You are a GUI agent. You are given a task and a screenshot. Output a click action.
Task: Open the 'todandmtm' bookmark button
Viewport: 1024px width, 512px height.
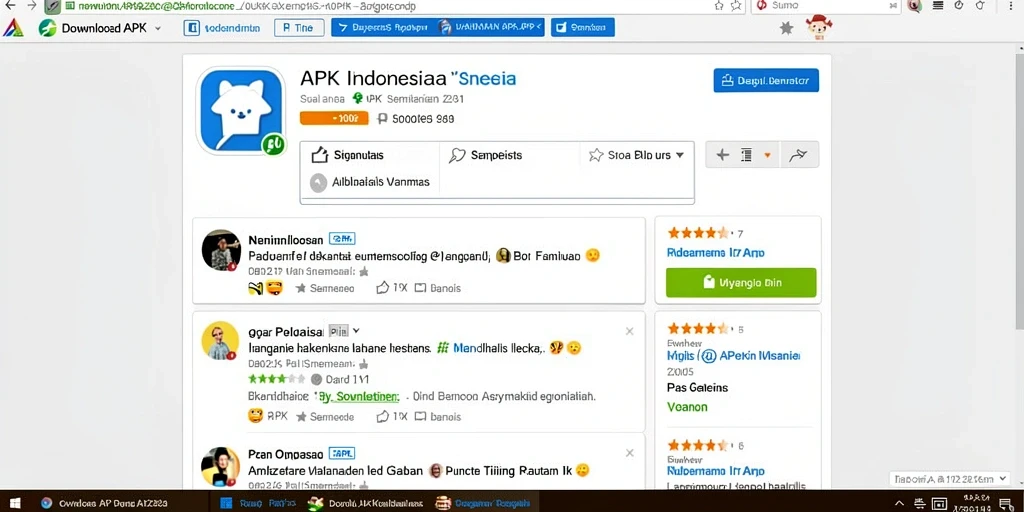[x=223, y=27]
